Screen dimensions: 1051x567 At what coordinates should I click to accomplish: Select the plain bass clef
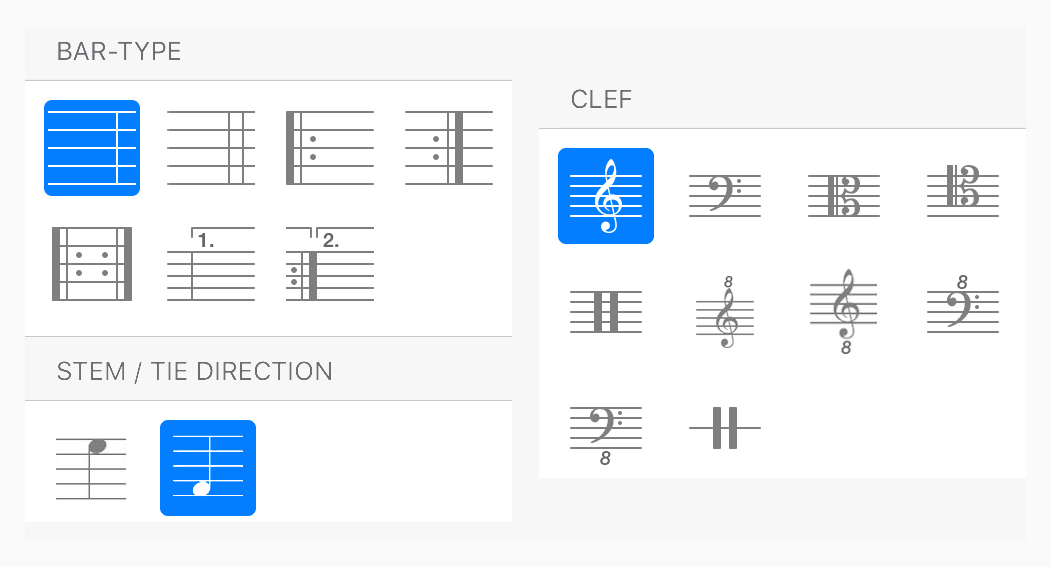(725, 196)
